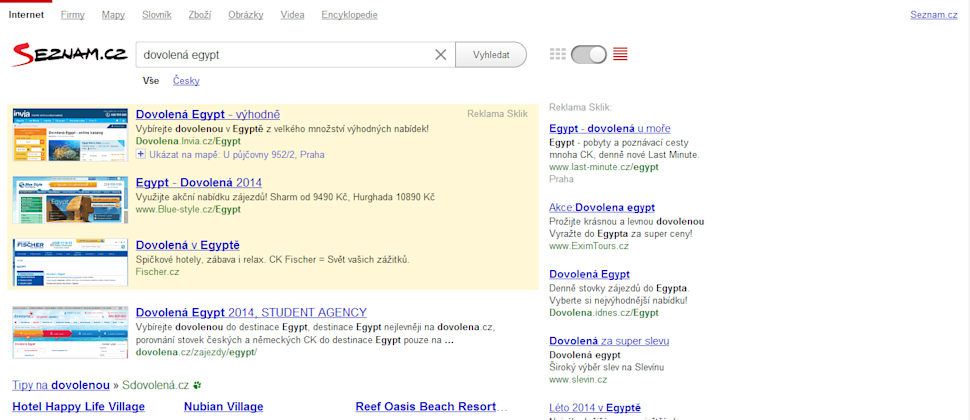Image resolution: width=970 pixels, height=420 pixels.
Task: Filter results by Česky
Action: [186, 81]
